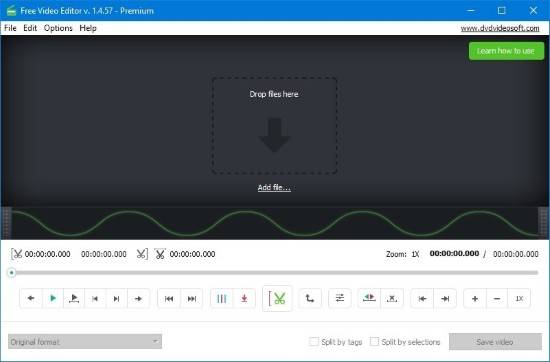Click the add tag triple-bar icon
Screen dimensions: 550x362
222,299
